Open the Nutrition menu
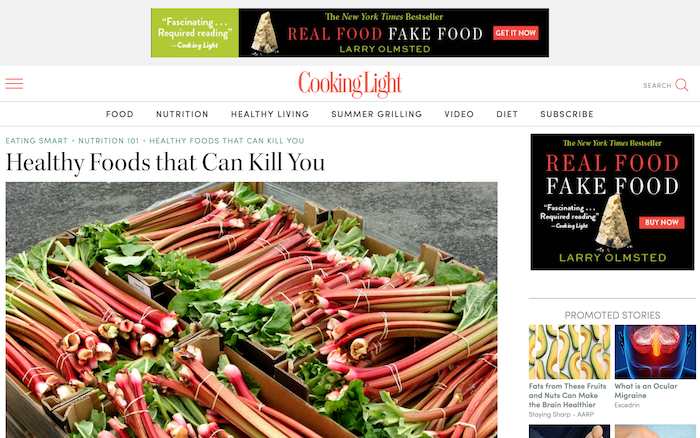The height and width of the screenshot is (438, 700). coord(182,114)
